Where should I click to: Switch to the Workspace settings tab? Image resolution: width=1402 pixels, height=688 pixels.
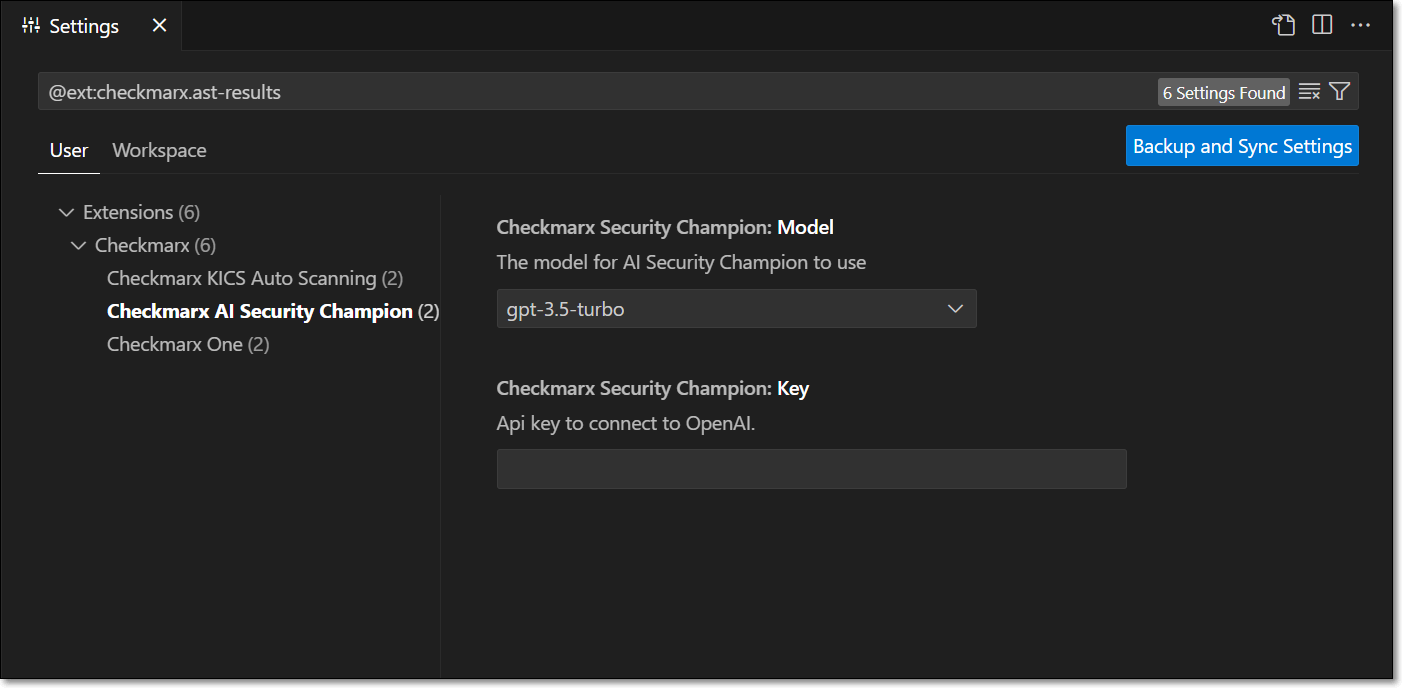tap(159, 150)
